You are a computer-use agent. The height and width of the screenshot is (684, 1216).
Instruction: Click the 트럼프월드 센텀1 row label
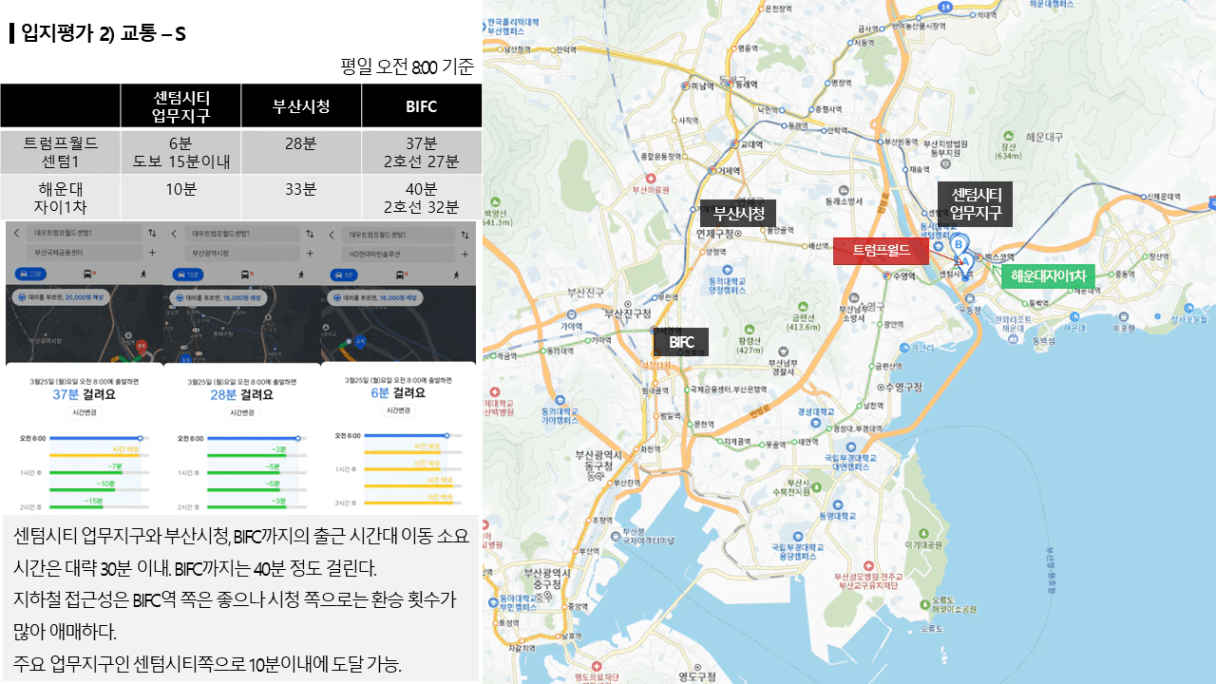[x=61, y=152]
